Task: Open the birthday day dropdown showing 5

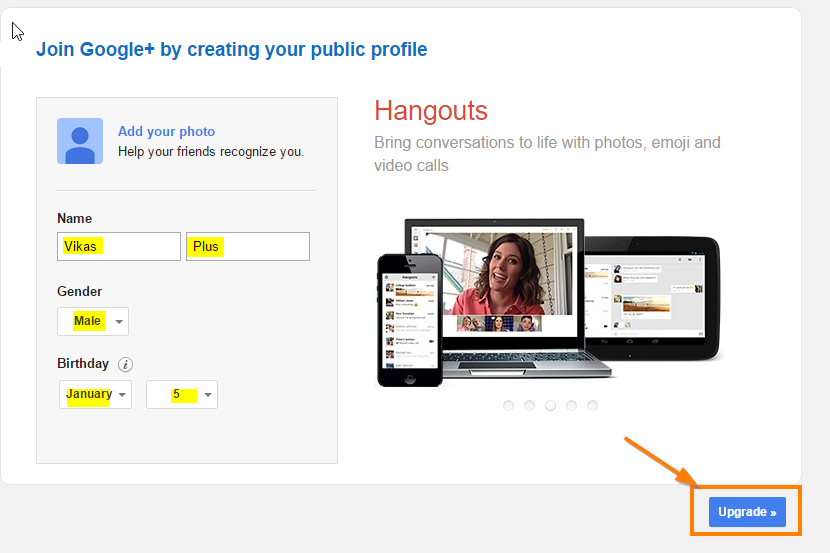Action: (x=182, y=394)
